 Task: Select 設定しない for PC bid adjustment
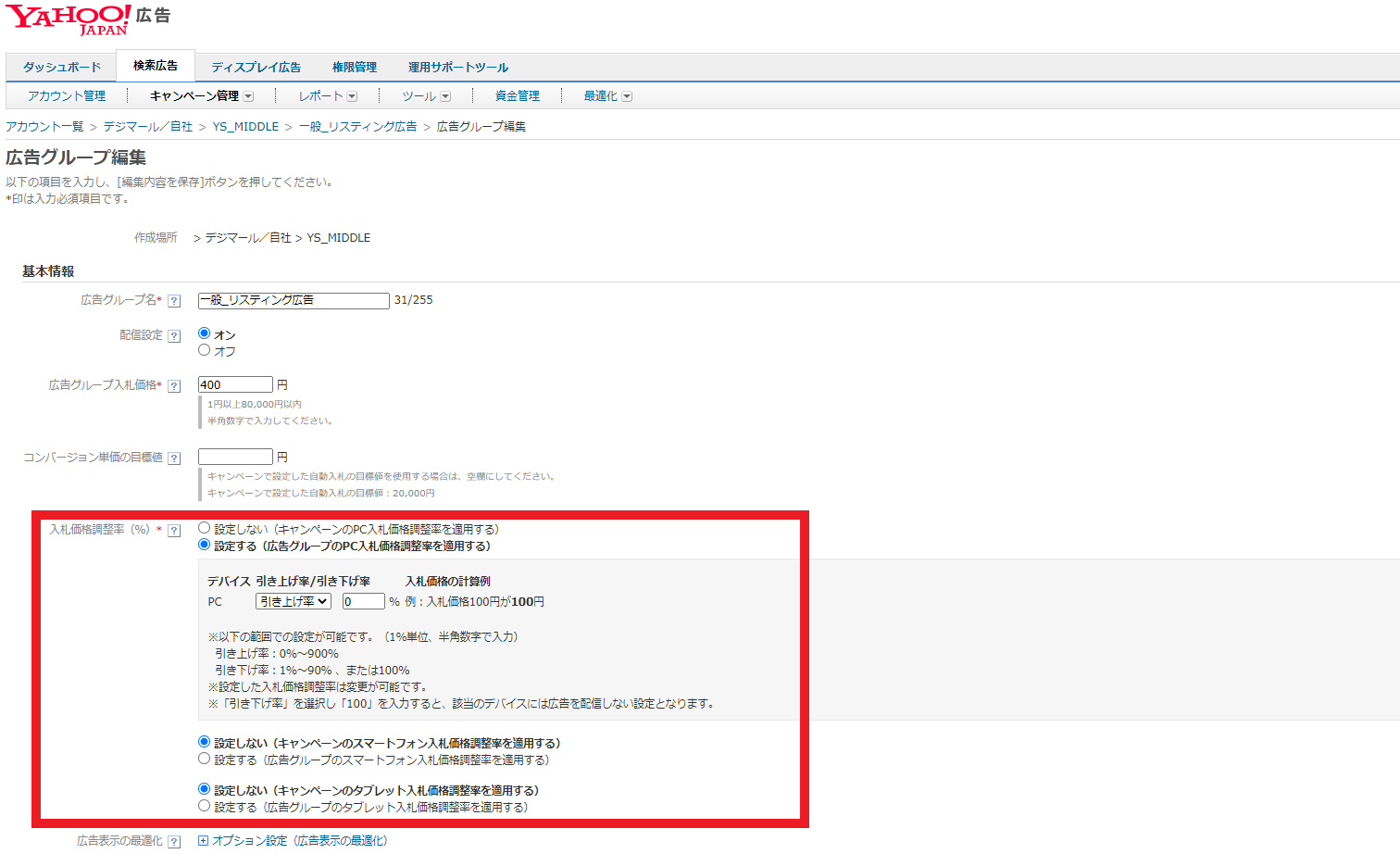tap(205, 528)
